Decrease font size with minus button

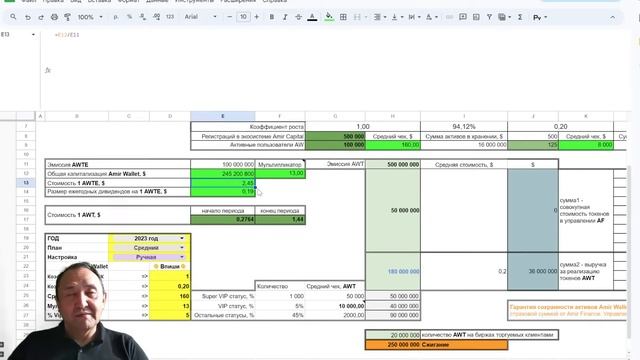(x=229, y=17)
